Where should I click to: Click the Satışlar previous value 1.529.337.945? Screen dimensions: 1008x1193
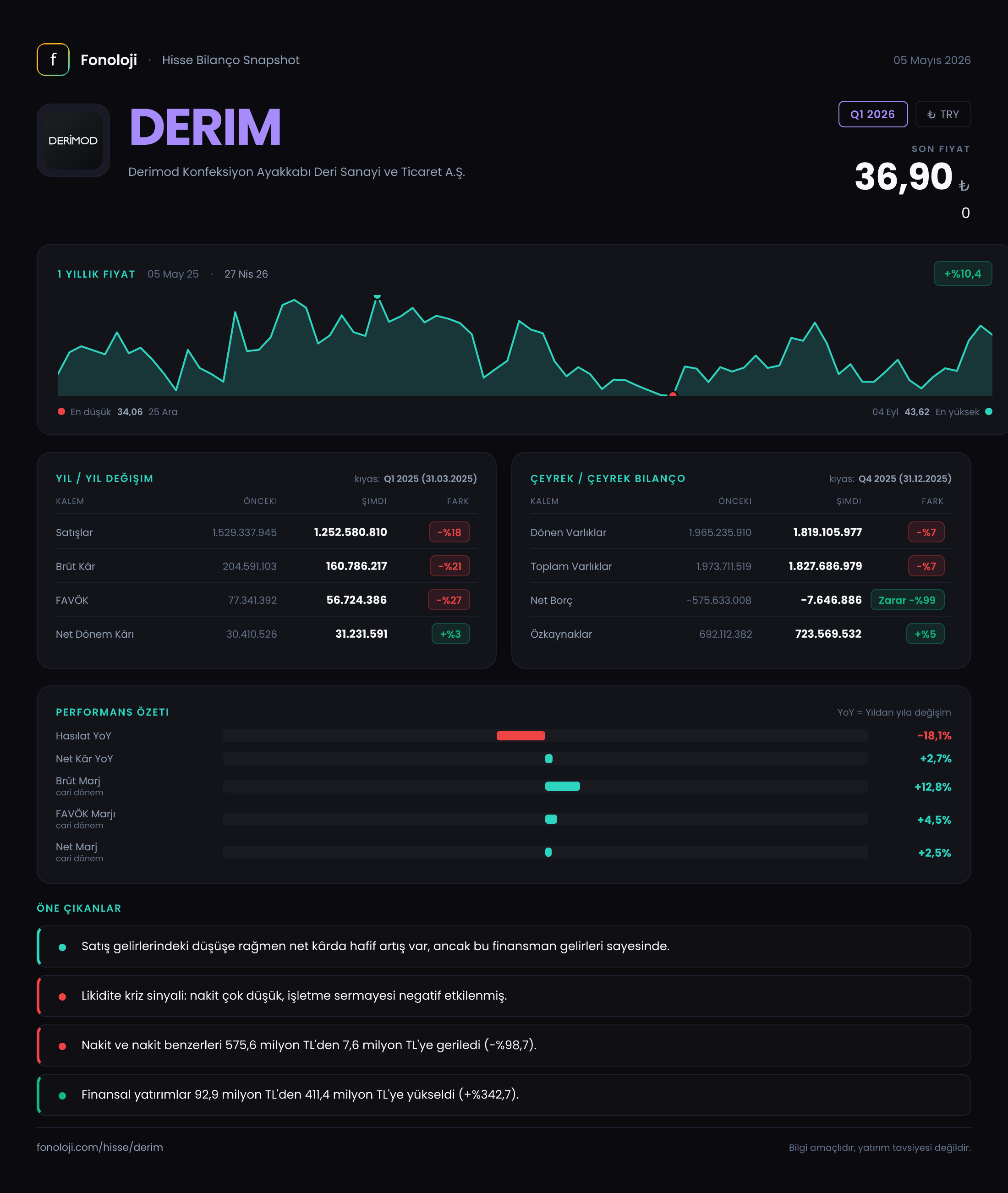tap(245, 532)
